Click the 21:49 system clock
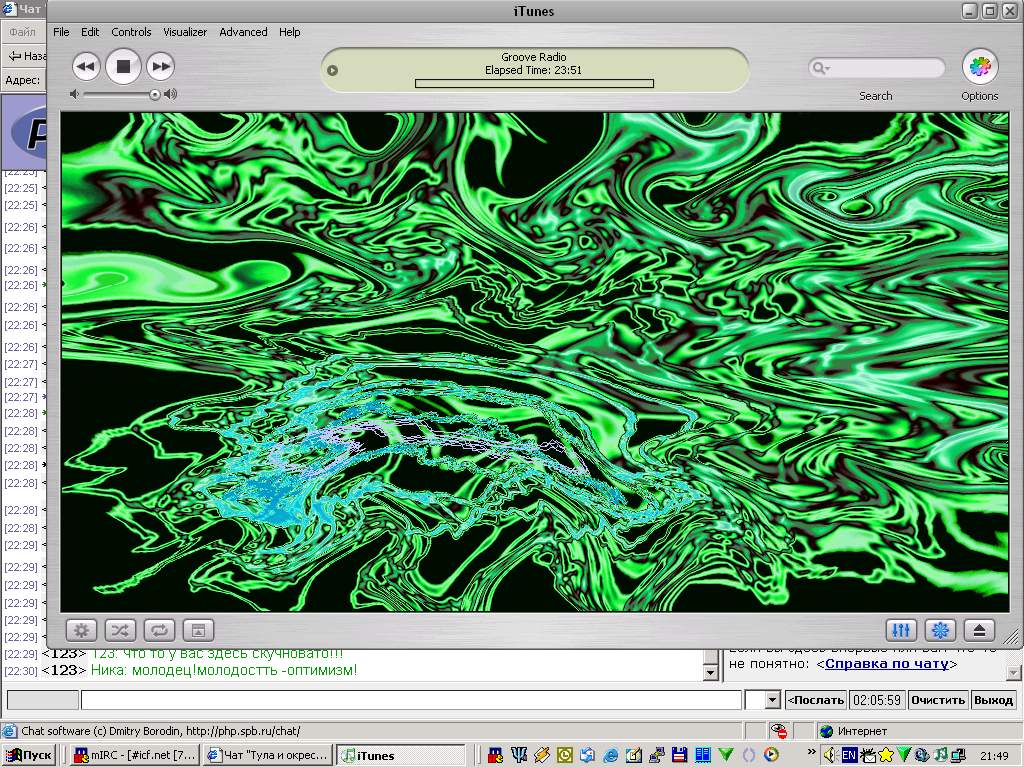This screenshot has height=768, width=1024. click(x=994, y=756)
